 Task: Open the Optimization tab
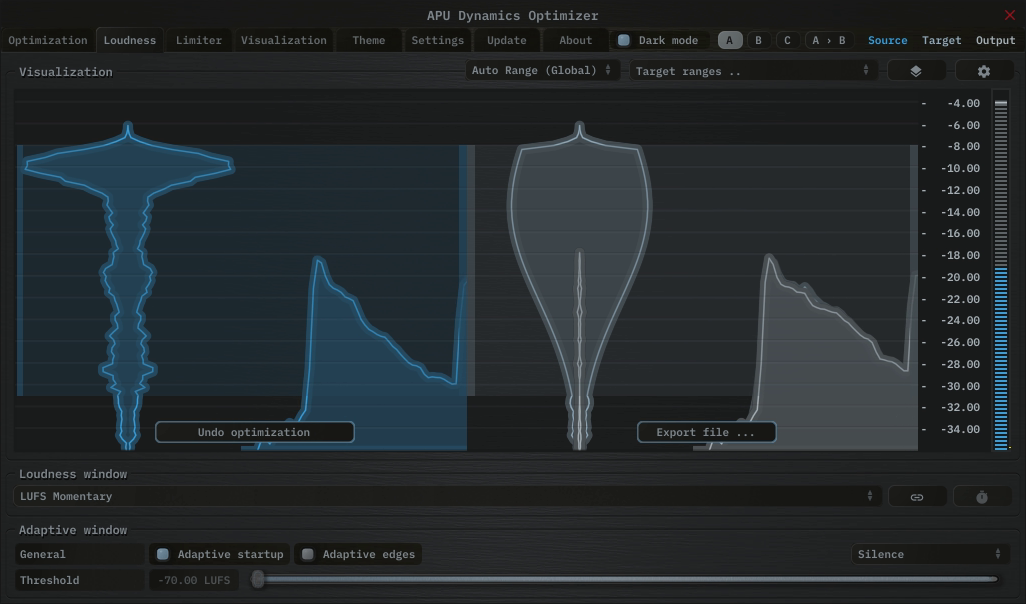(x=48, y=41)
